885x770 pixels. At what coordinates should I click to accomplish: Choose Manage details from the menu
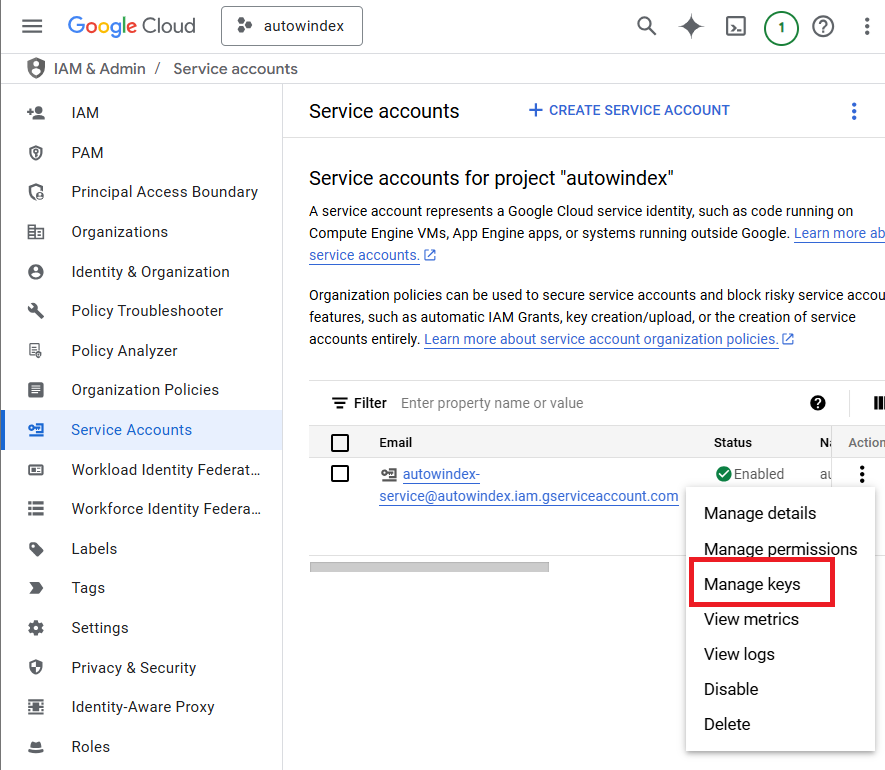coord(781,513)
